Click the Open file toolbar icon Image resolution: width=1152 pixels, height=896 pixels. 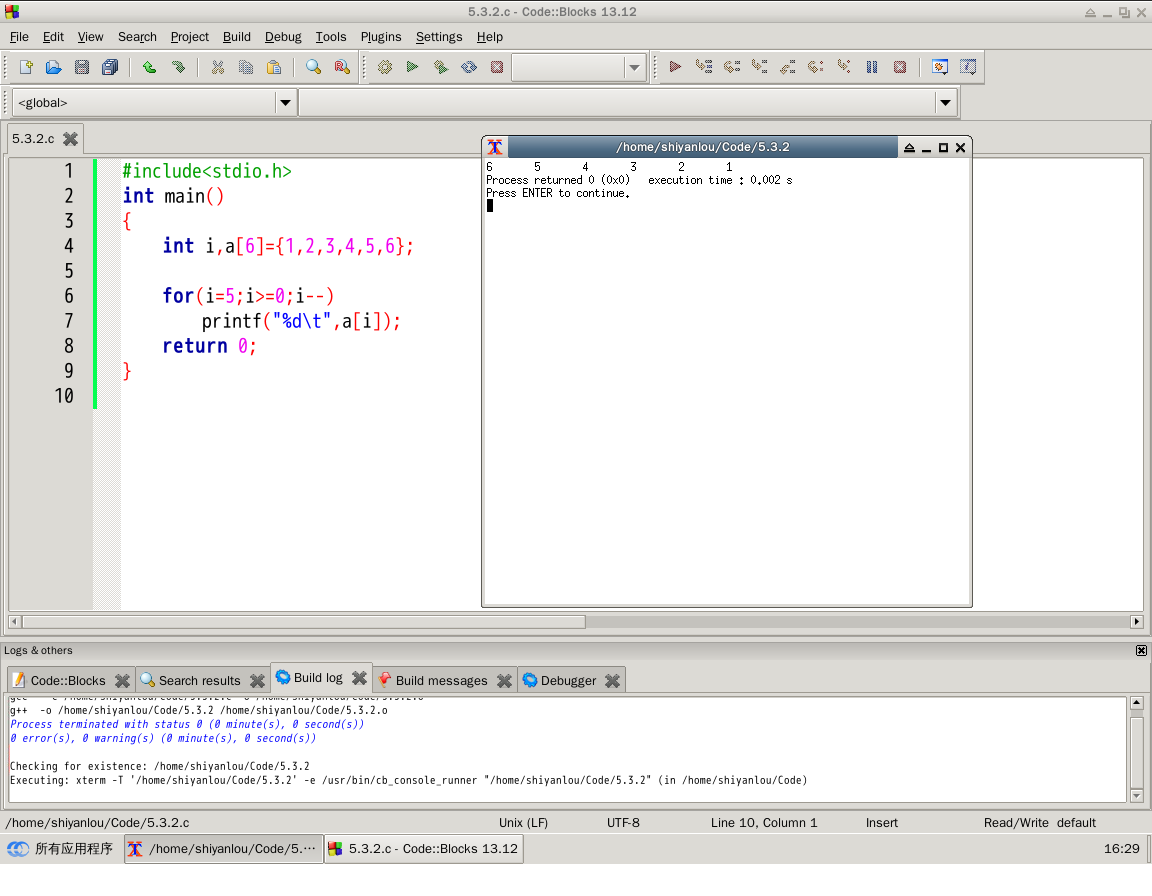[54, 68]
